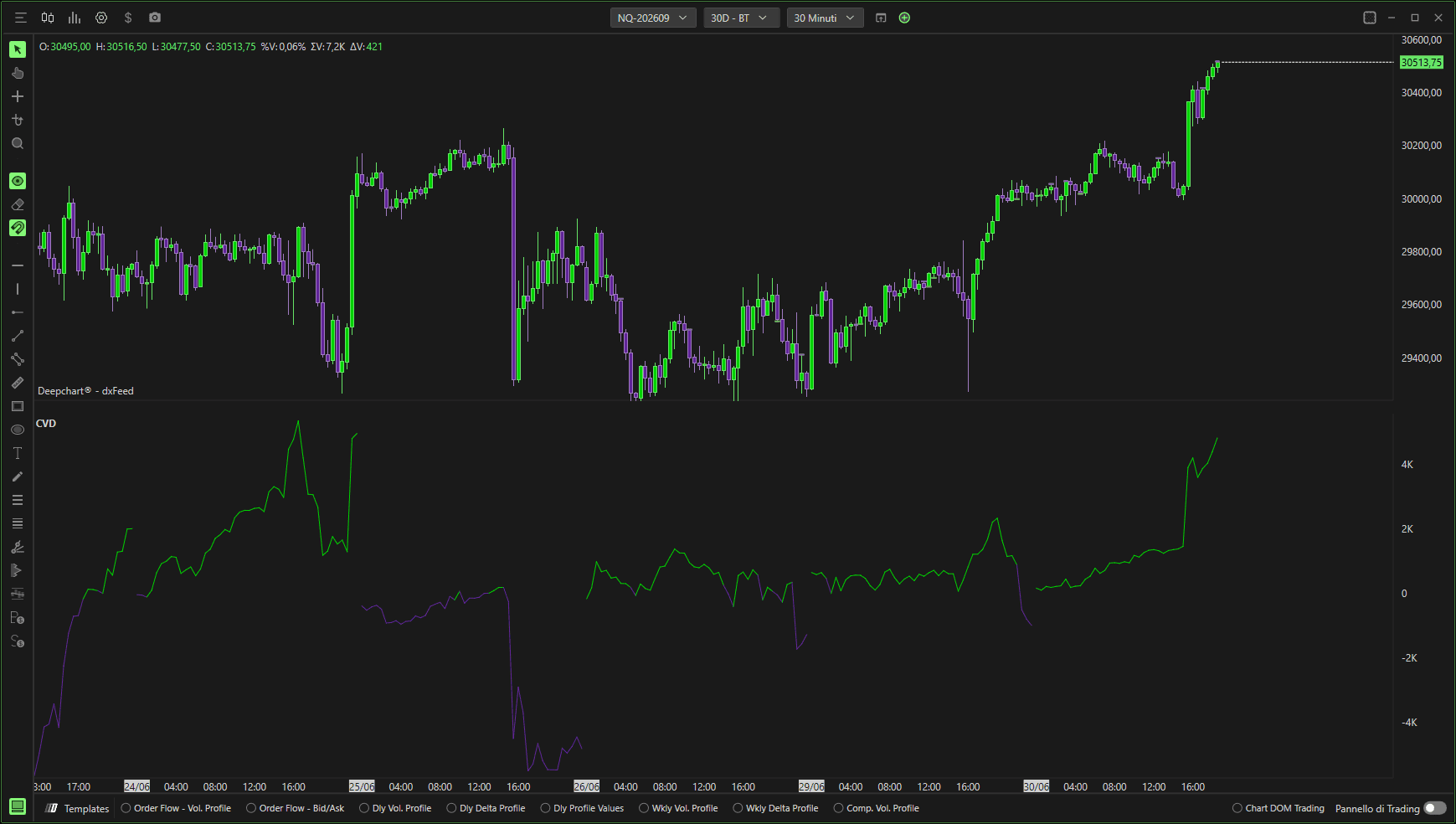Open the NQ-202609 symbol dropdown
The image size is (1456, 824).
(653, 18)
